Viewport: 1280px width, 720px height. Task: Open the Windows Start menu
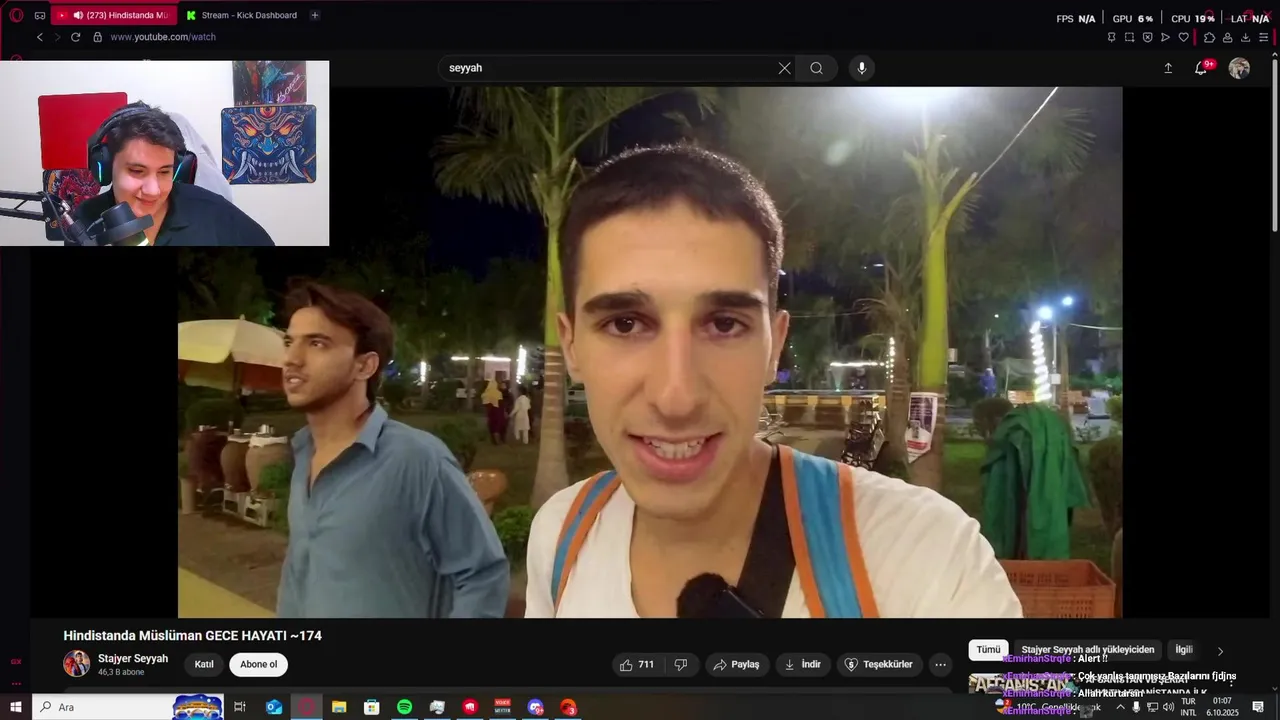16,707
